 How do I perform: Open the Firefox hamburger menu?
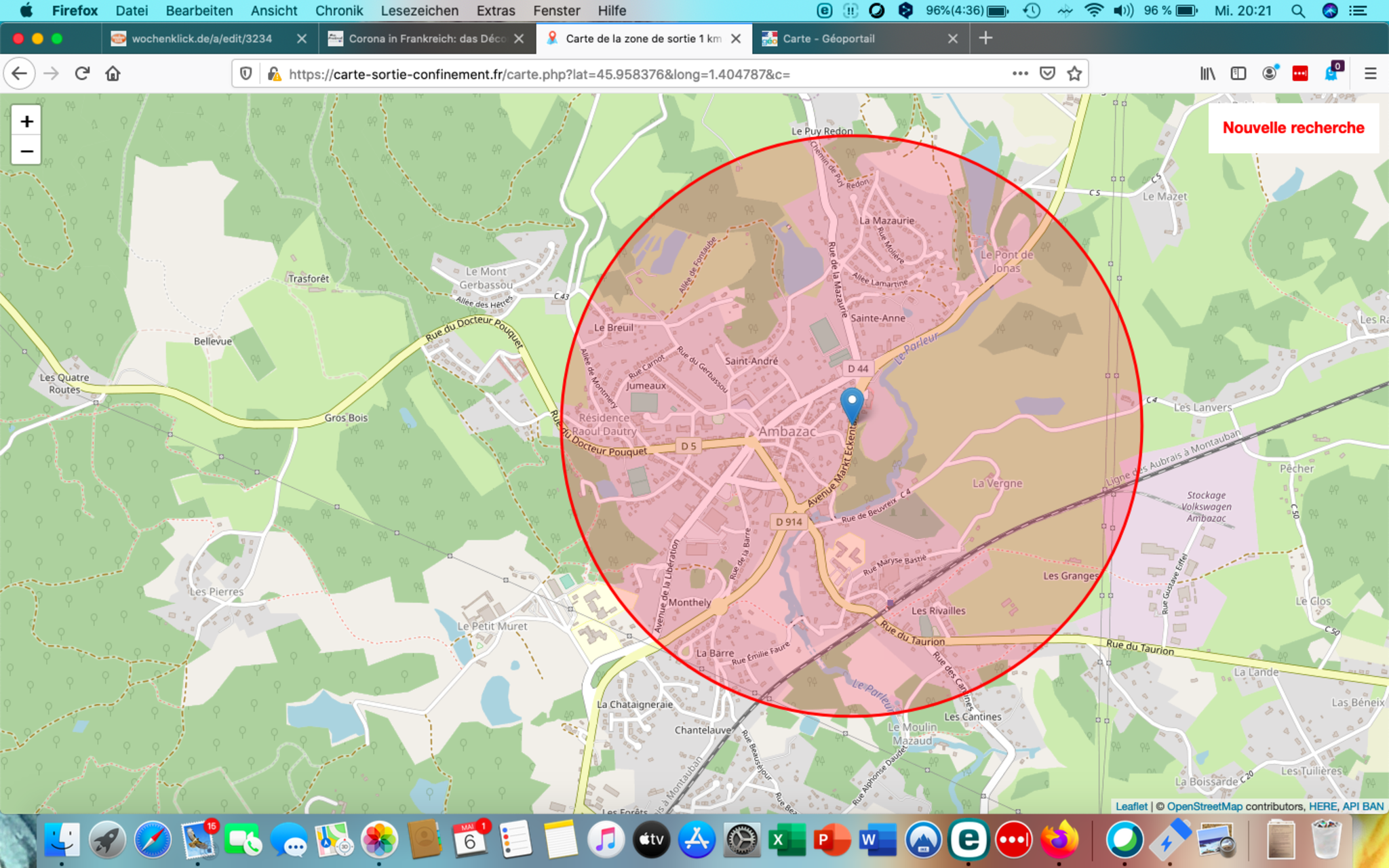click(x=1370, y=74)
